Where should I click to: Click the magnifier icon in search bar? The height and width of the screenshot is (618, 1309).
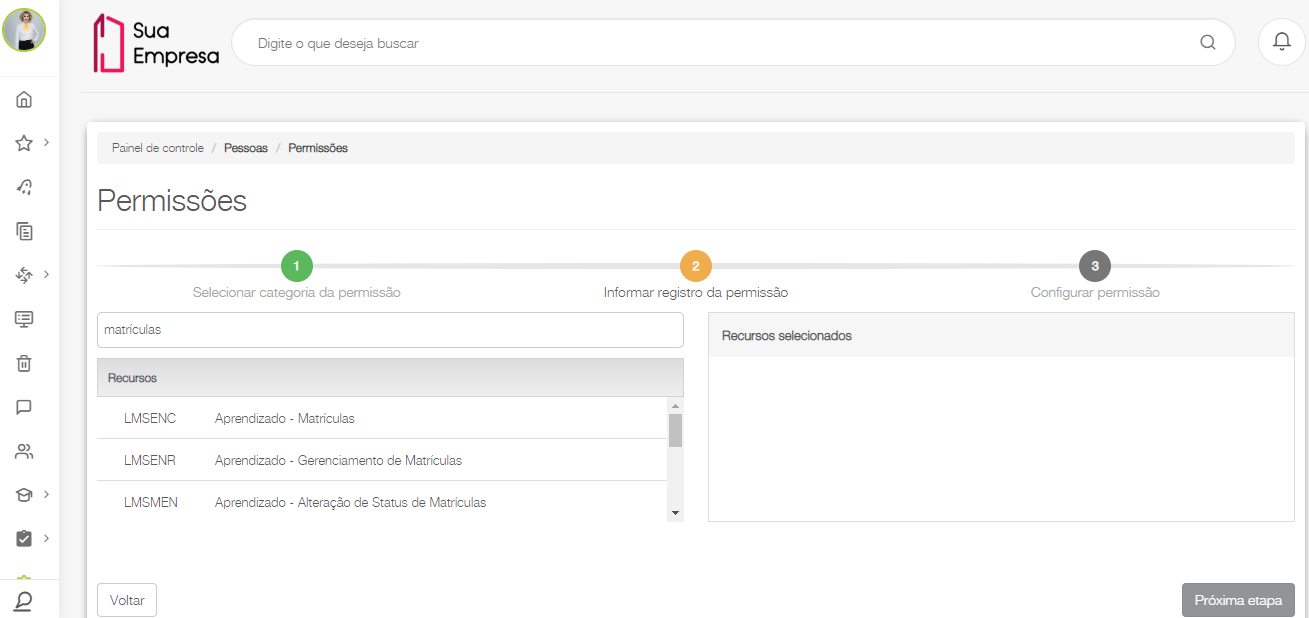pos(1207,43)
